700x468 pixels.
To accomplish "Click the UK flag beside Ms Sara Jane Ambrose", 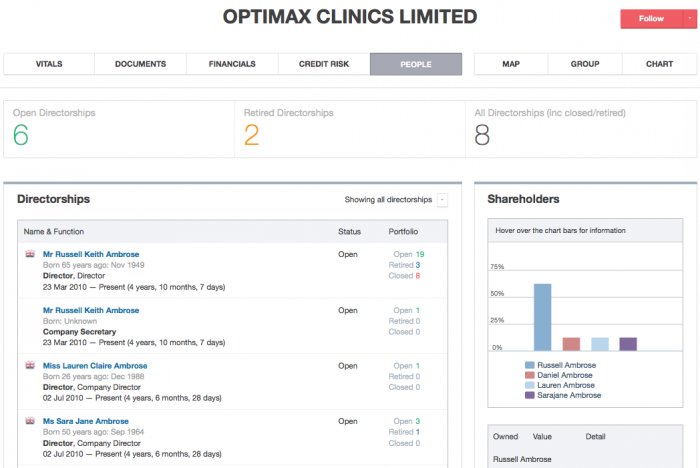I will click(30, 421).
